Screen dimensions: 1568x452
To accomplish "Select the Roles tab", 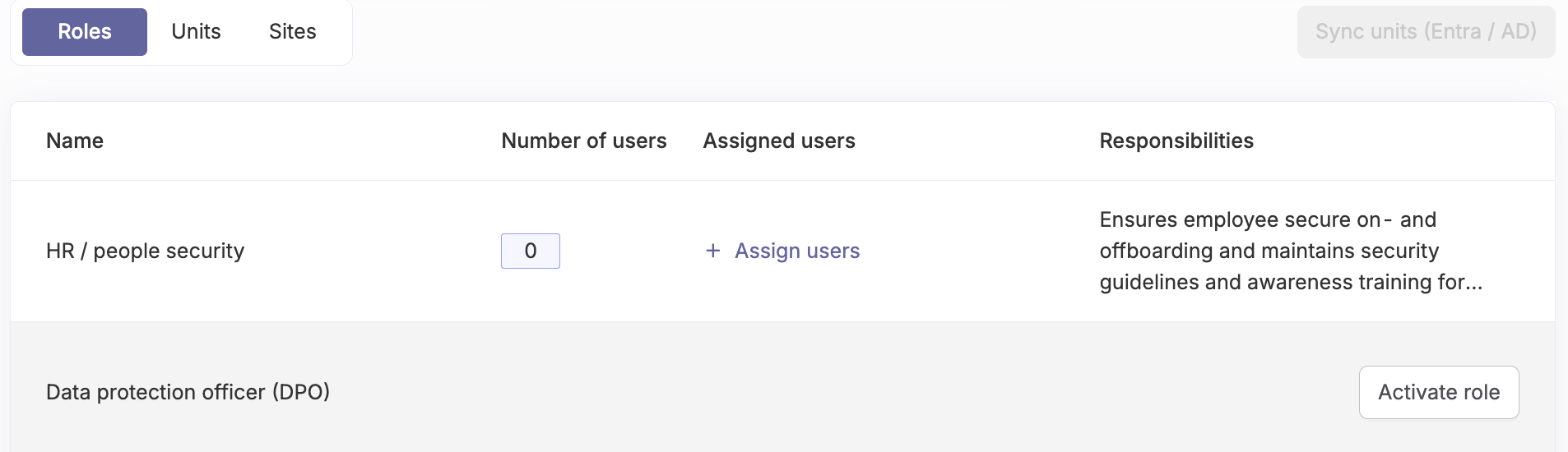I will [x=85, y=32].
